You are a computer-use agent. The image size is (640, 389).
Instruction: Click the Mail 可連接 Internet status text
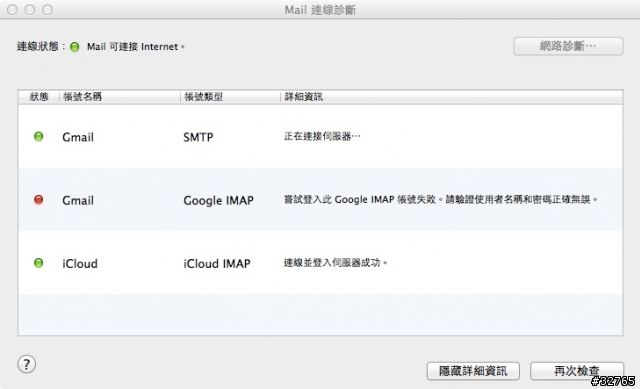136,47
